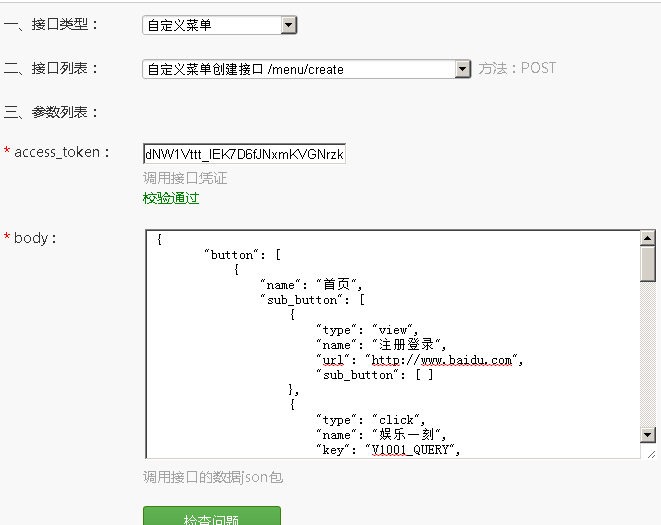Click the 方法：POST label
The height and width of the screenshot is (525, 661).
[517, 69]
